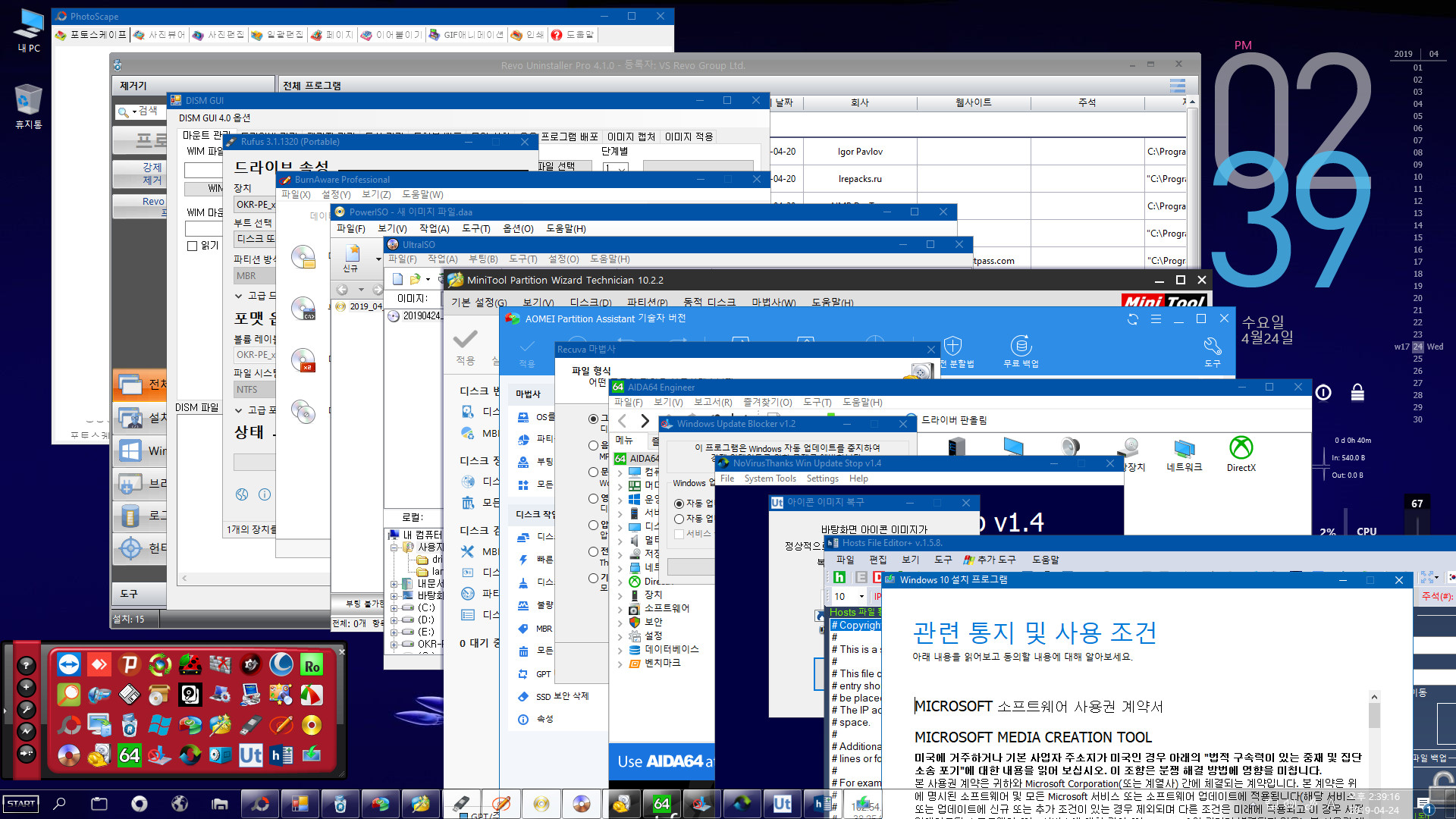This screenshot has width=1456, height=819.
Task: Click the taskbar search magnifier icon
Action: coord(60,804)
